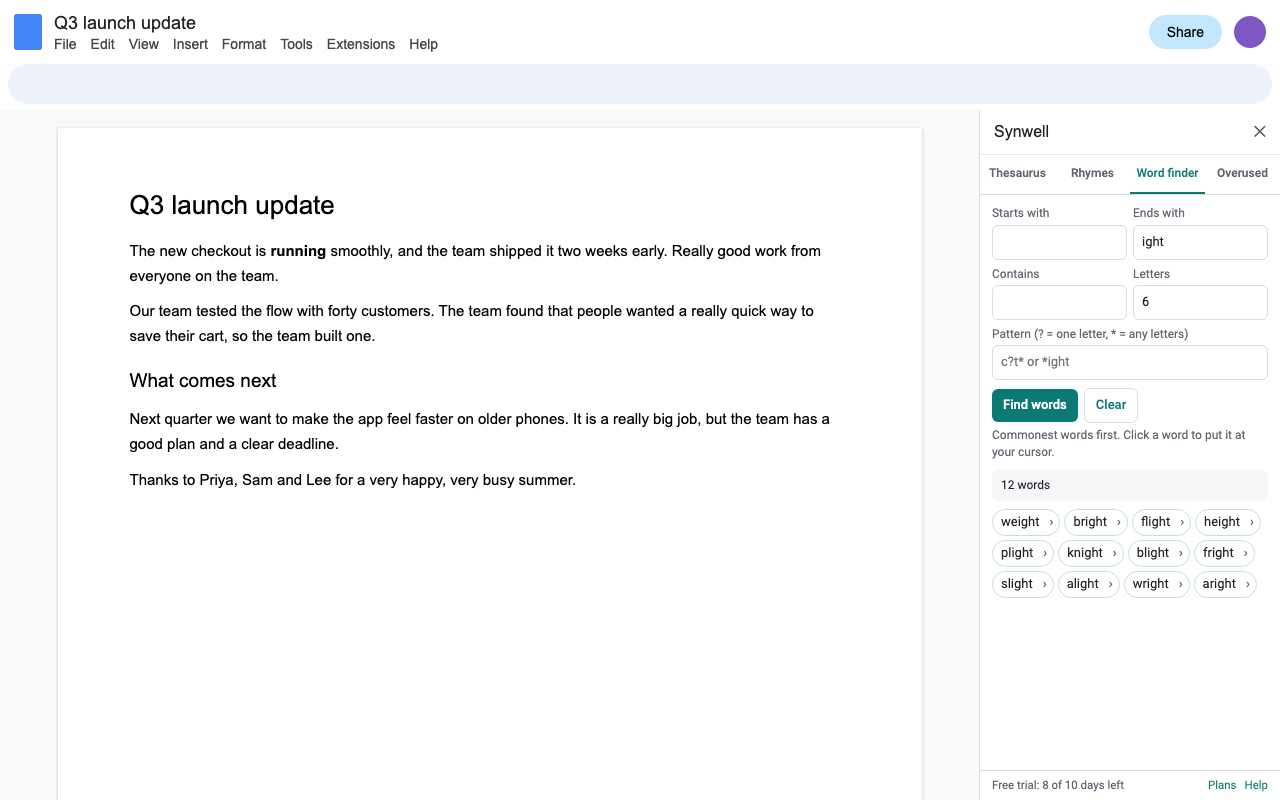Insert the word blight

(x=1153, y=553)
